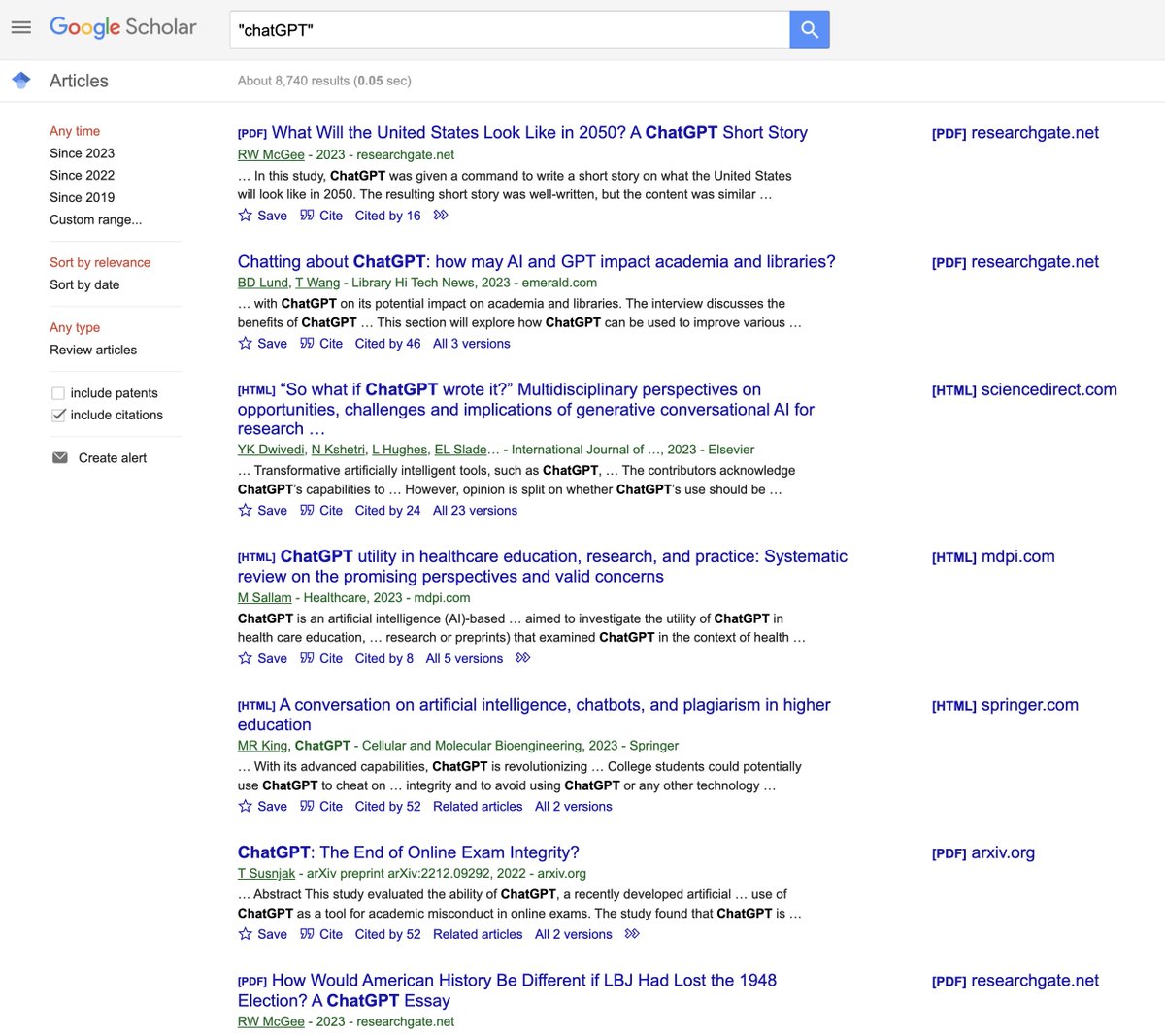Save the "So what if ChatGPT wrote it?" result
The width and height of the screenshot is (1165, 1036).
[x=263, y=511]
